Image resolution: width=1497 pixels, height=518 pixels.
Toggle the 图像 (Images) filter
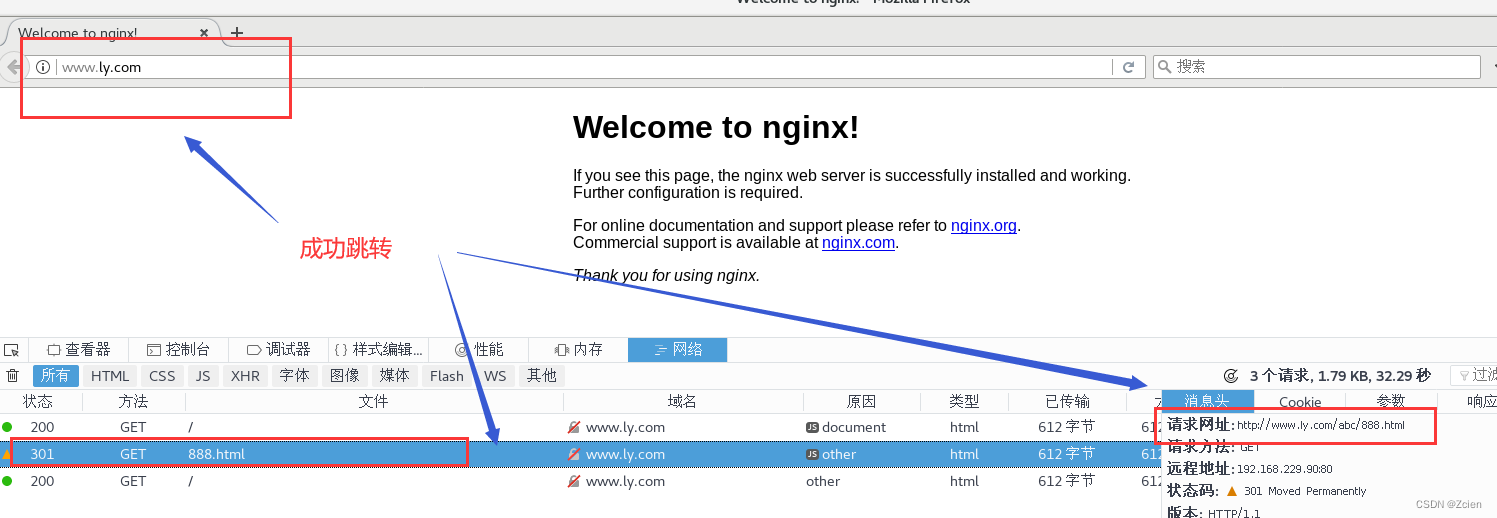[x=345, y=376]
